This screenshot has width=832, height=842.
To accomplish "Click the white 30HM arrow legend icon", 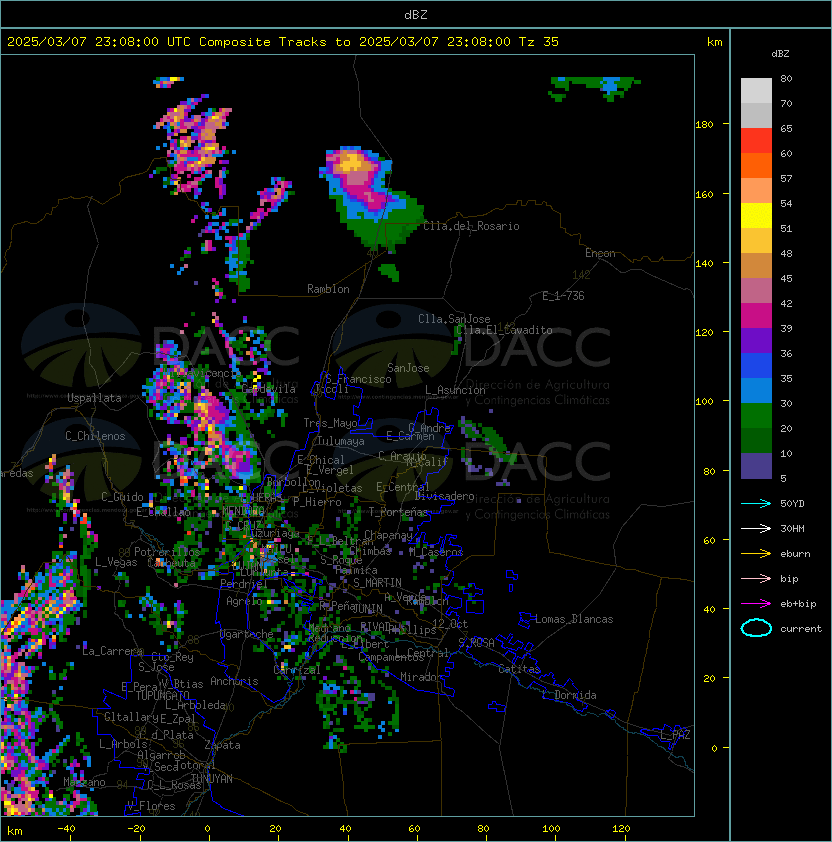I will [756, 529].
